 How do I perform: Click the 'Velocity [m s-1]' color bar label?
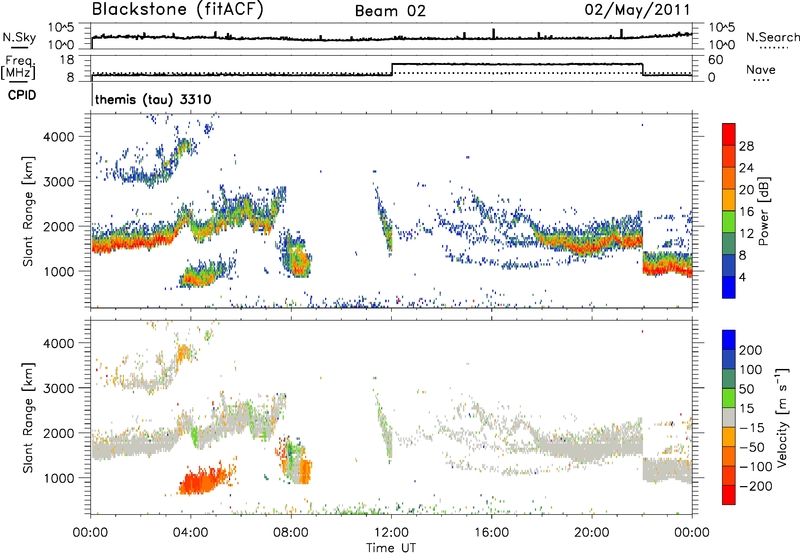coord(782,417)
